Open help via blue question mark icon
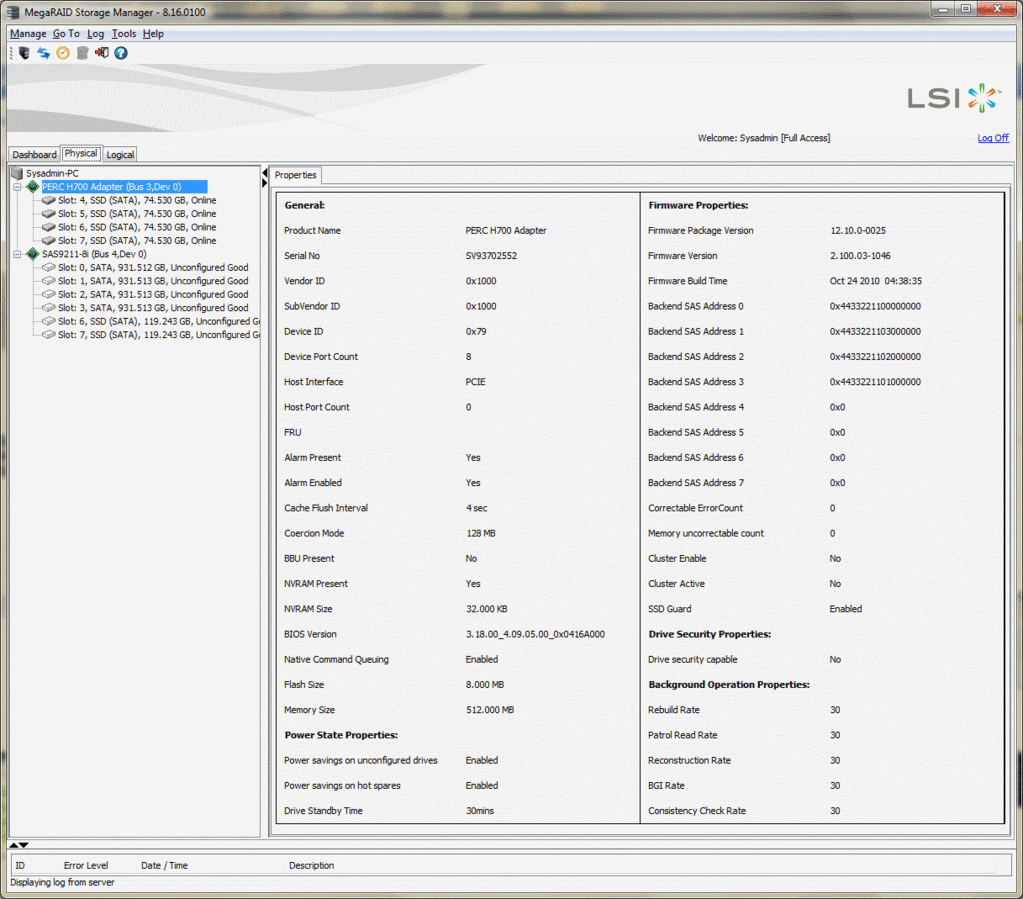This screenshot has height=899, width=1023. (x=121, y=53)
